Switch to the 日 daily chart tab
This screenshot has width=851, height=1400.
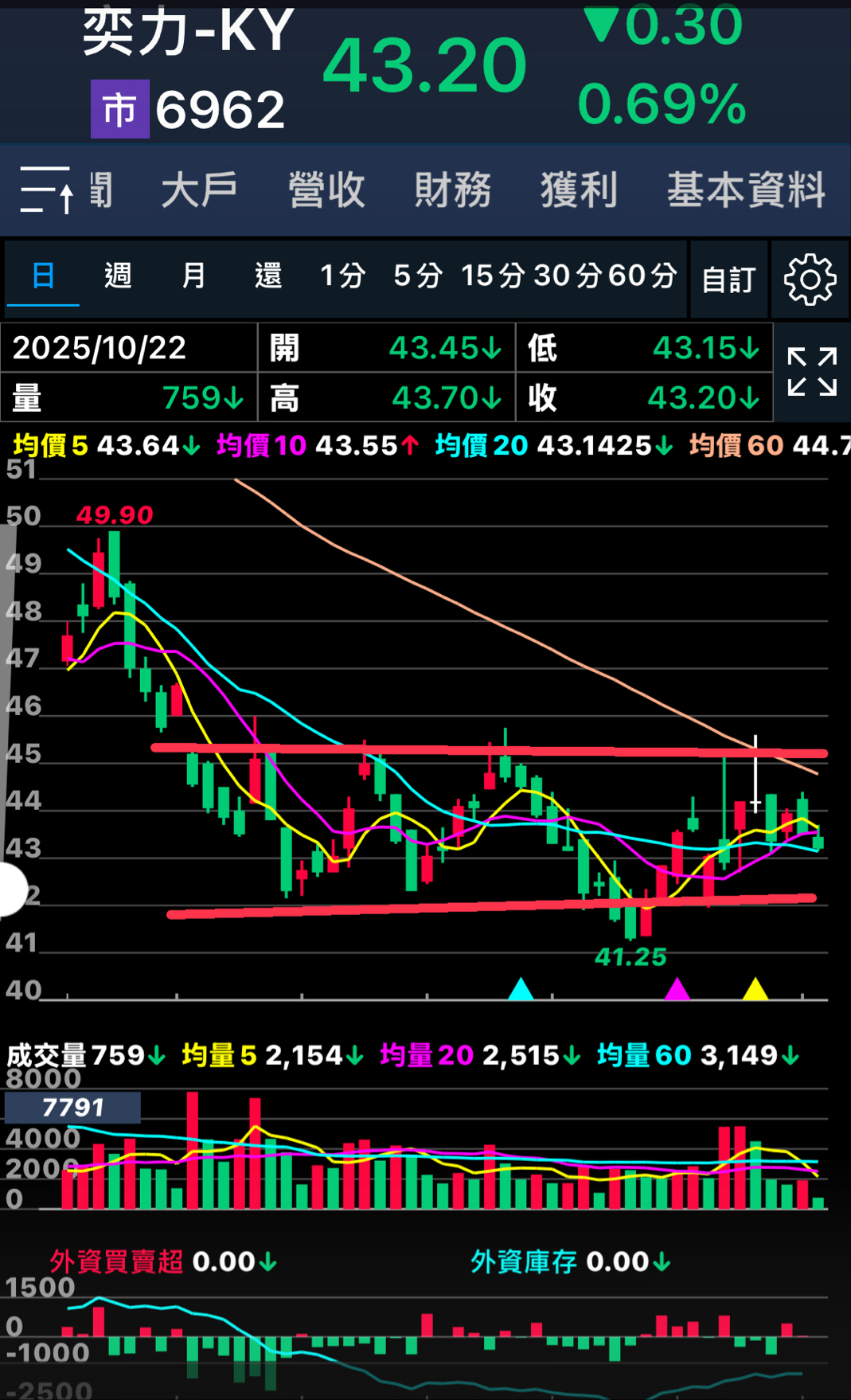click(43, 276)
